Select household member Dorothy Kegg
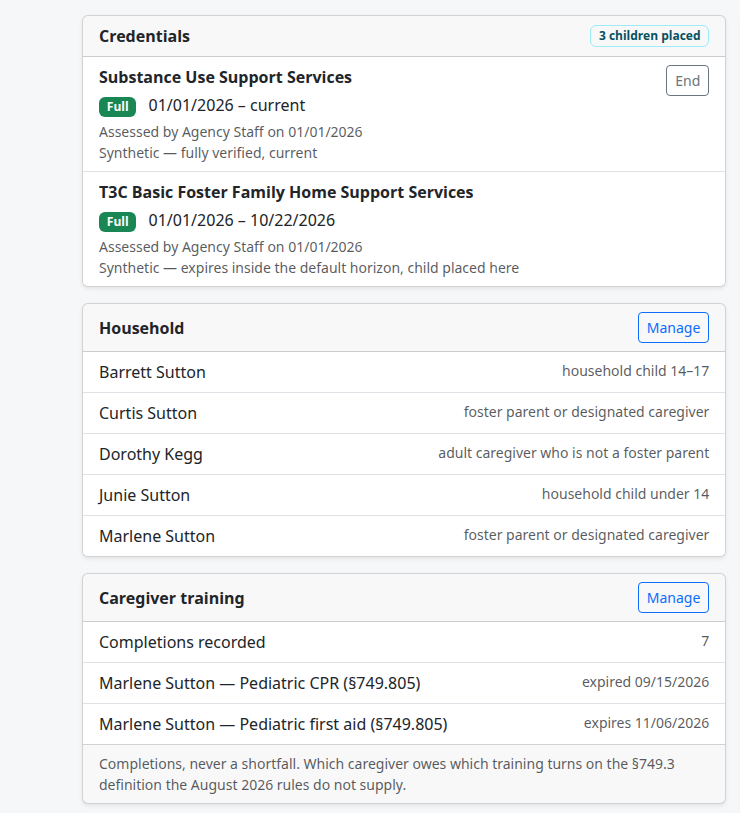Viewport: 740px width, 813px height. 150,454
